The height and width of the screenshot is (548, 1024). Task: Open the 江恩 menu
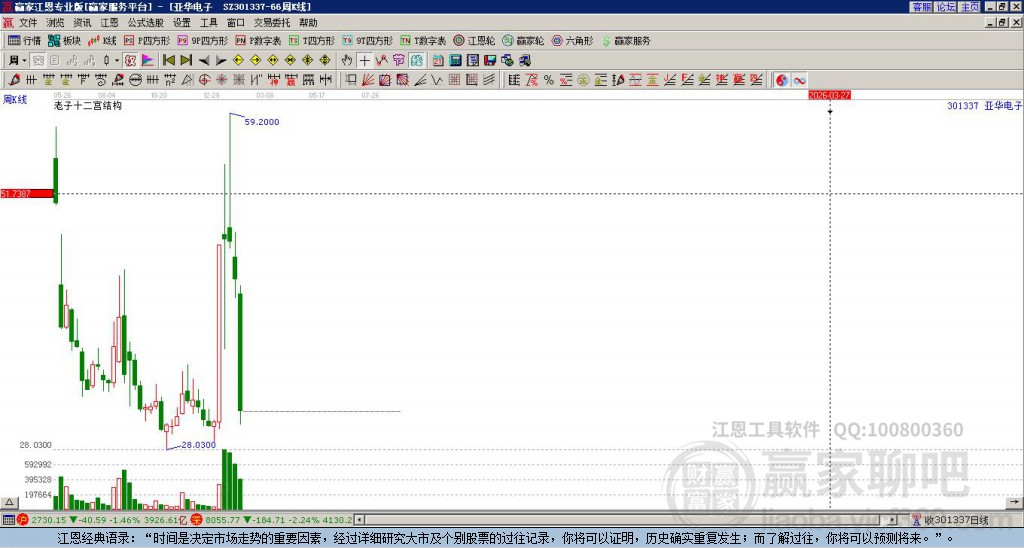coord(110,23)
